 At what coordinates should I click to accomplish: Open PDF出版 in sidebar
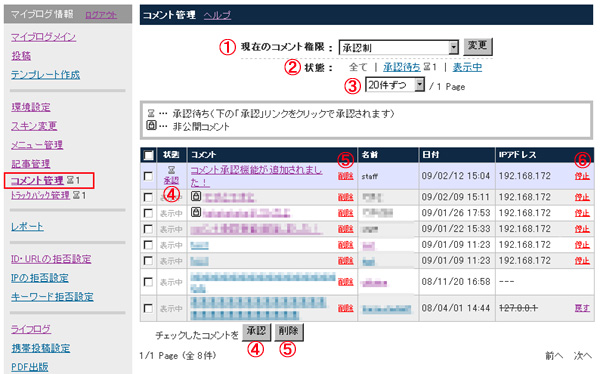(x=30, y=367)
